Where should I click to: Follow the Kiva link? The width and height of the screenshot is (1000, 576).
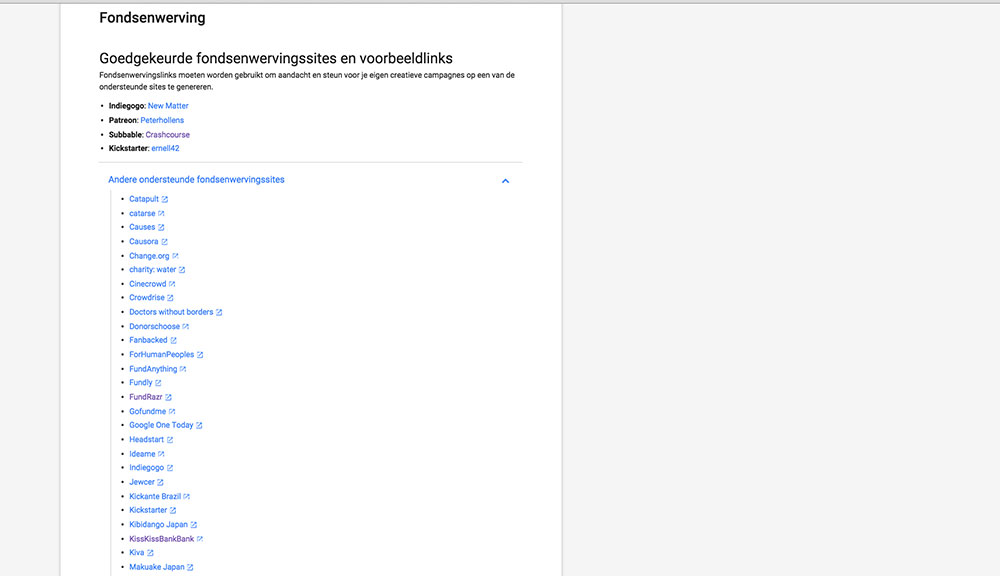(x=136, y=552)
